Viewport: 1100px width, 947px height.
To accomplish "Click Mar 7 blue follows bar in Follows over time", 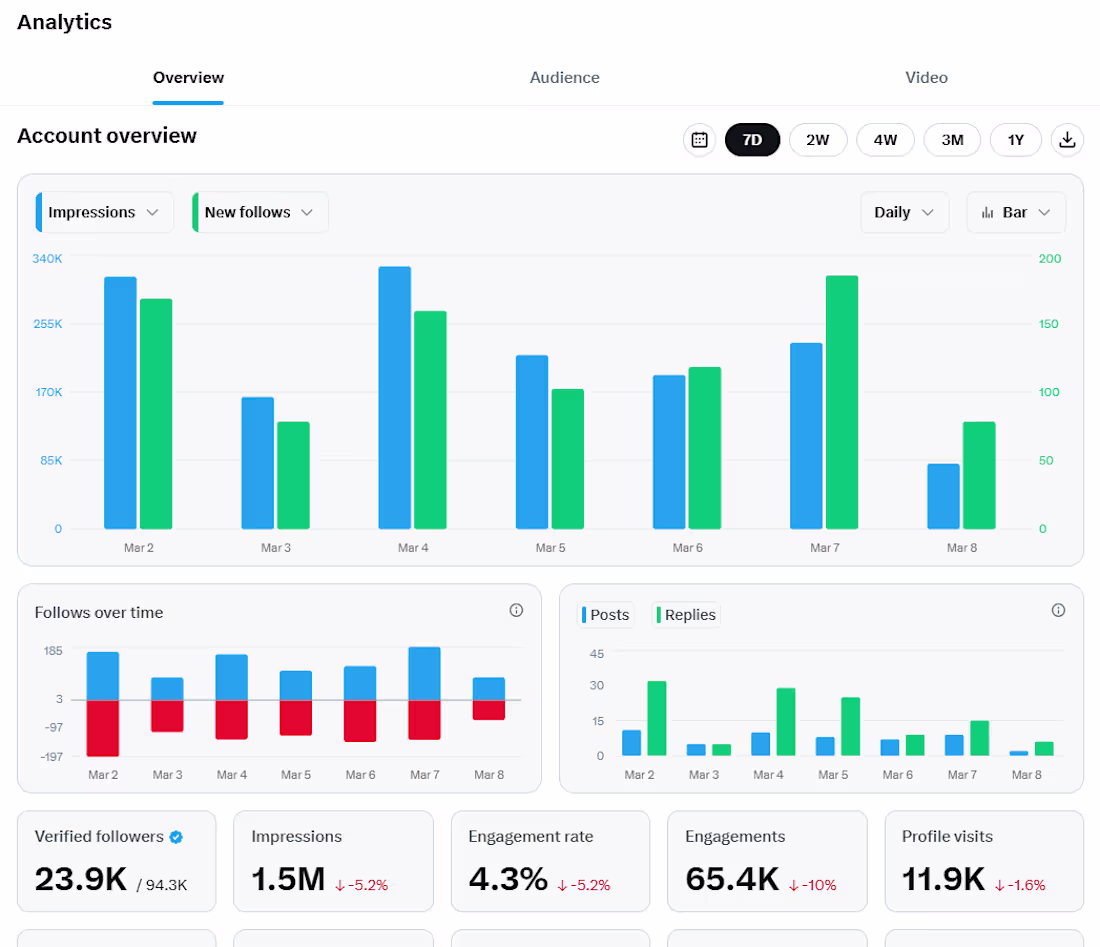I will tap(424, 673).
